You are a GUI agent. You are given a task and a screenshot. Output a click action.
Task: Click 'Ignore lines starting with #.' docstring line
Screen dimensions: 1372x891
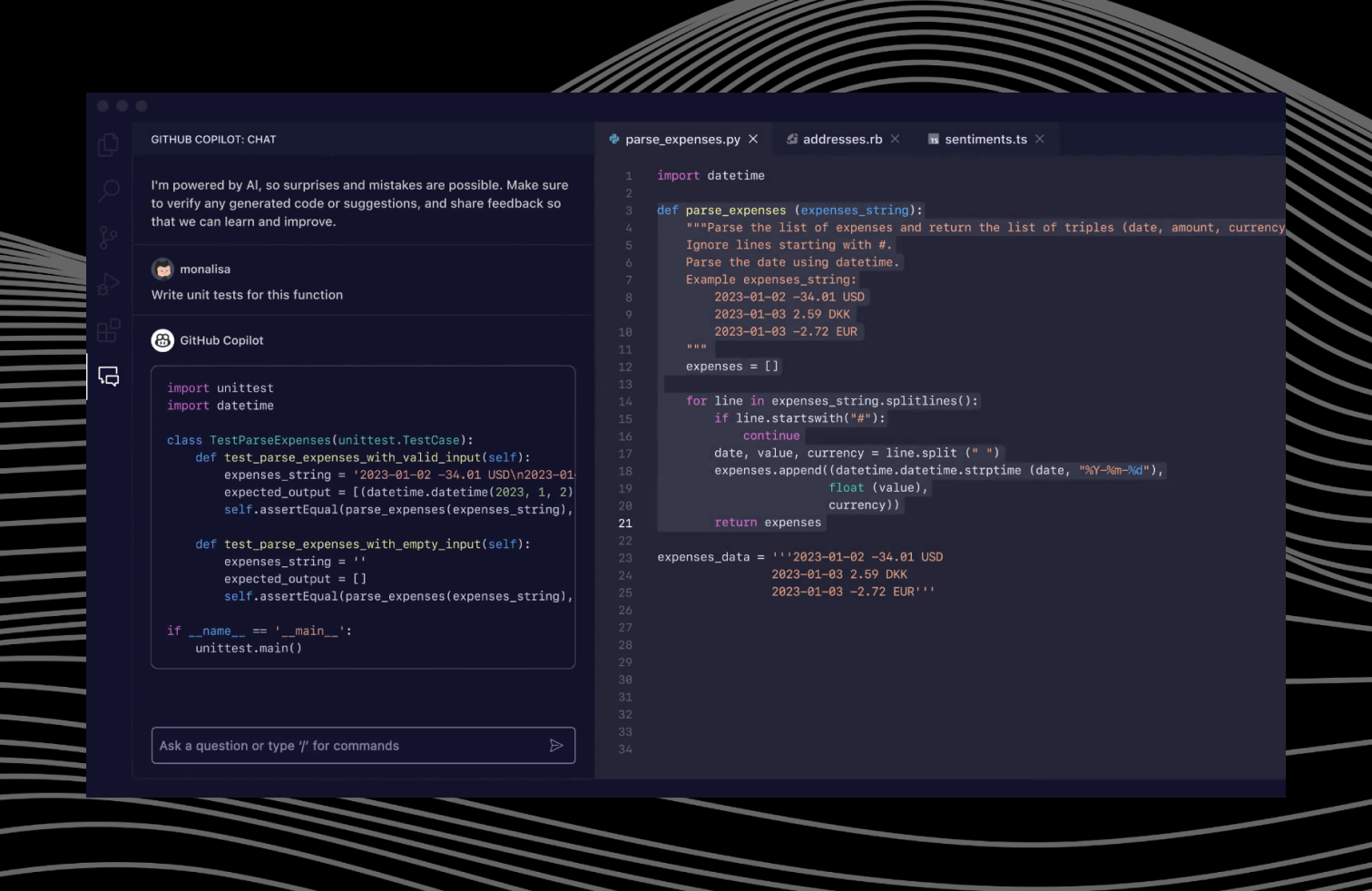pos(789,245)
